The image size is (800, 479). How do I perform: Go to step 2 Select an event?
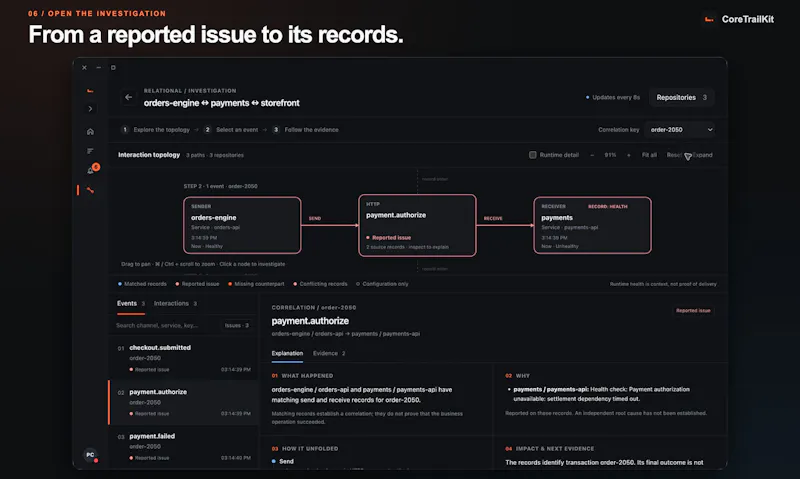232,130
